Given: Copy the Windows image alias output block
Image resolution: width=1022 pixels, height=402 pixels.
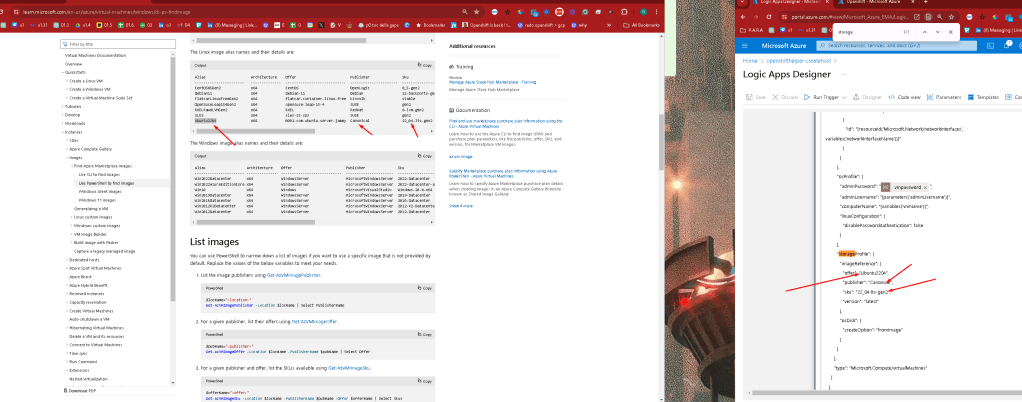Looking at the screenshot, I should tap(427, 156).
